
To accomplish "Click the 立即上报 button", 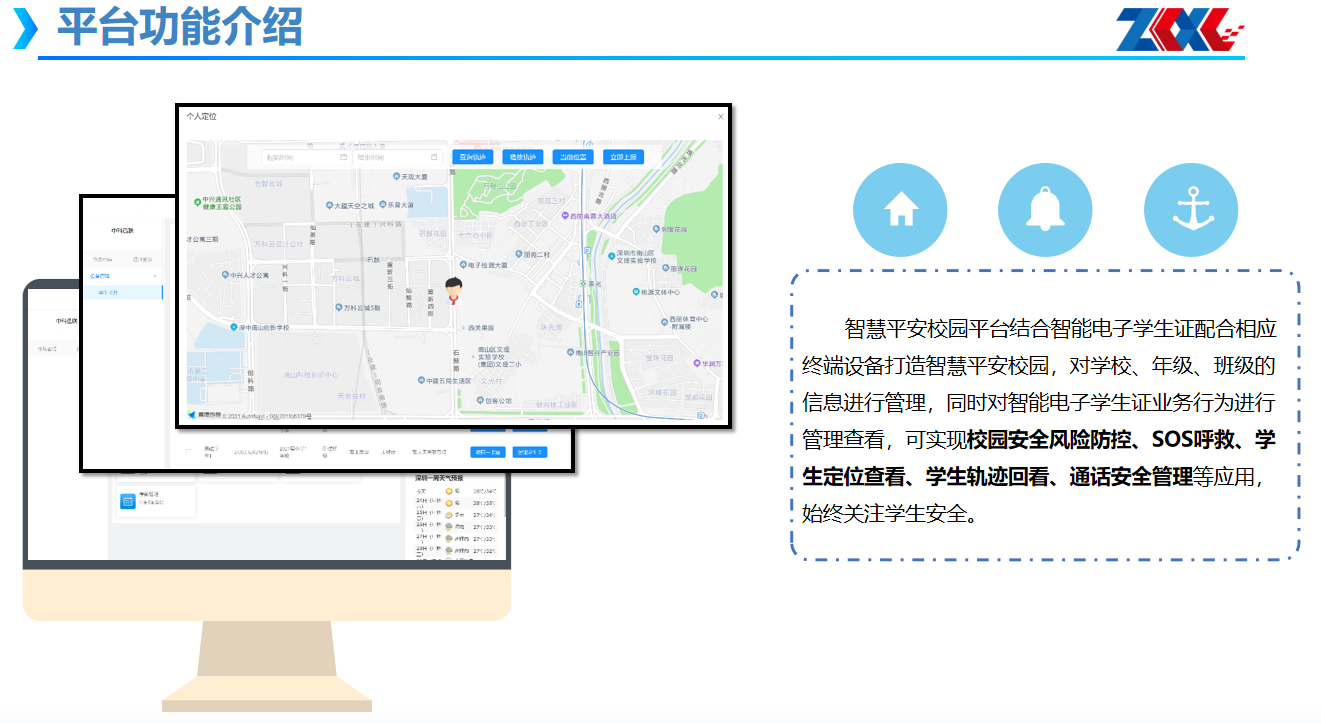I will point(623,157).
